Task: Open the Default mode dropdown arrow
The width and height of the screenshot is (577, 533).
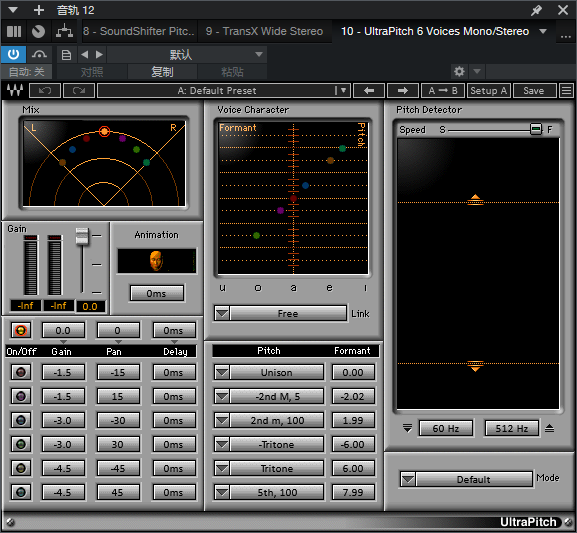Action: coord(408,480)
